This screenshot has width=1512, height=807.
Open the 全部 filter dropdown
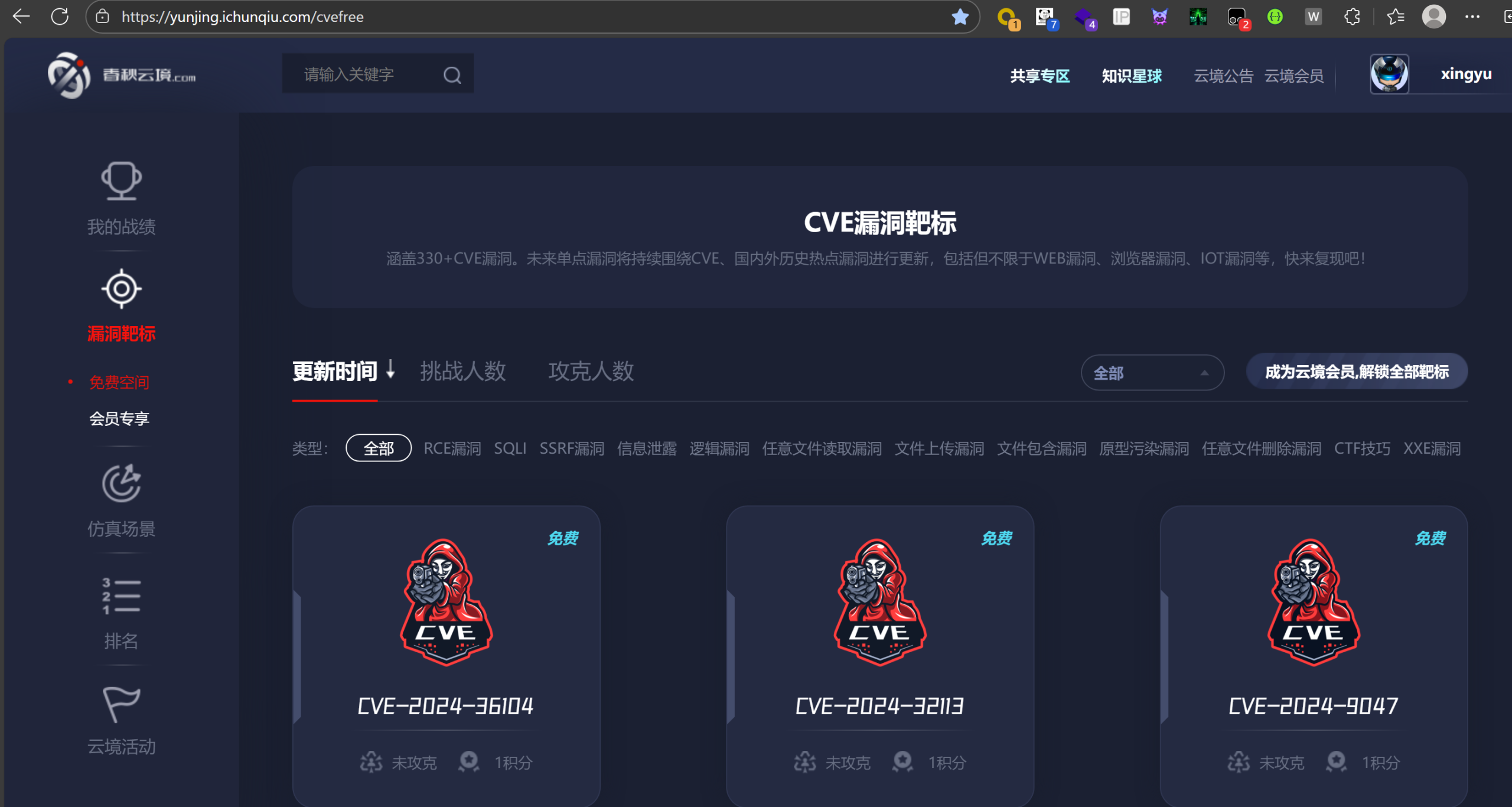[1152, 373]
